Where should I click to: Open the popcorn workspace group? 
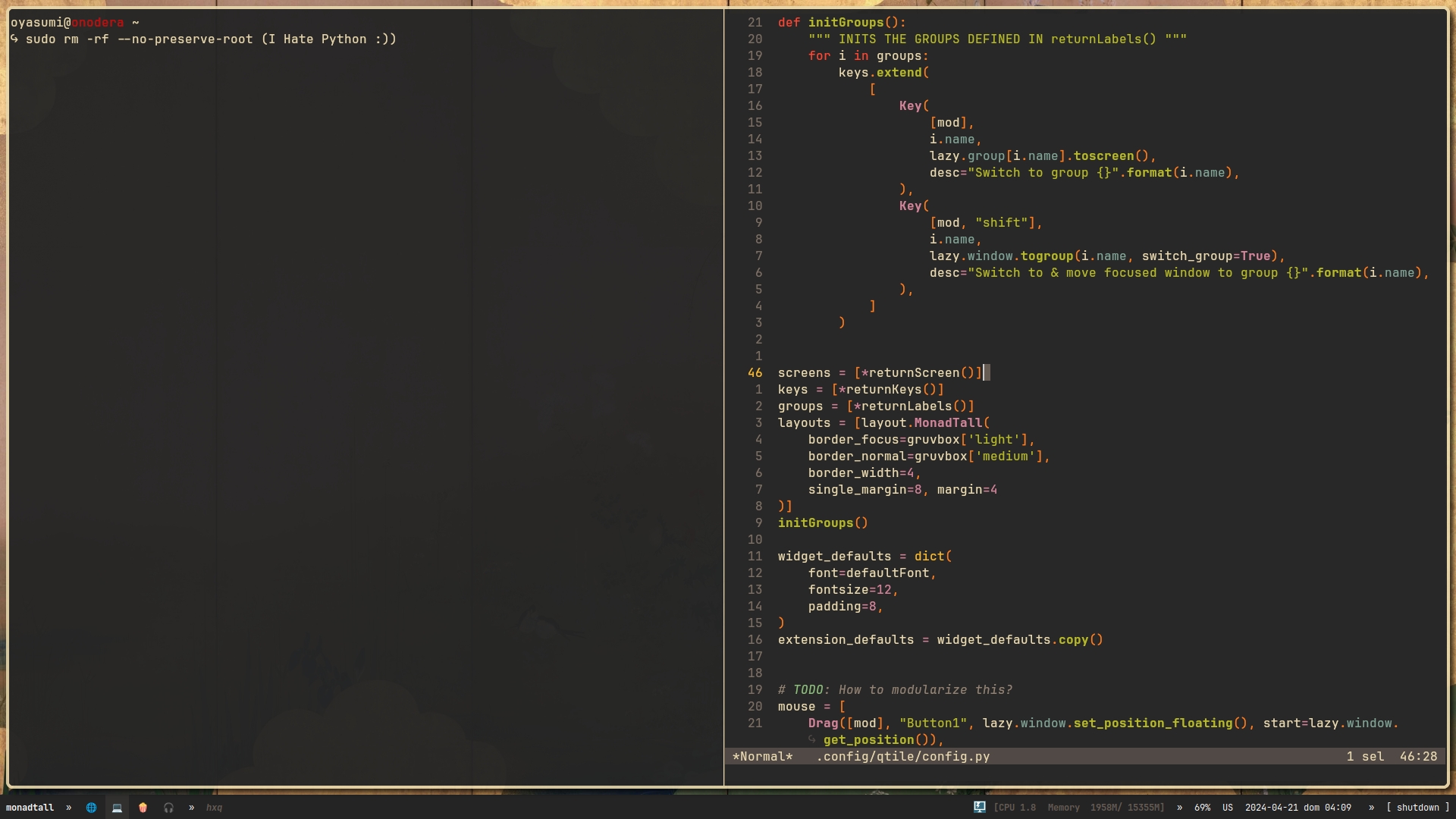point(143,808)
